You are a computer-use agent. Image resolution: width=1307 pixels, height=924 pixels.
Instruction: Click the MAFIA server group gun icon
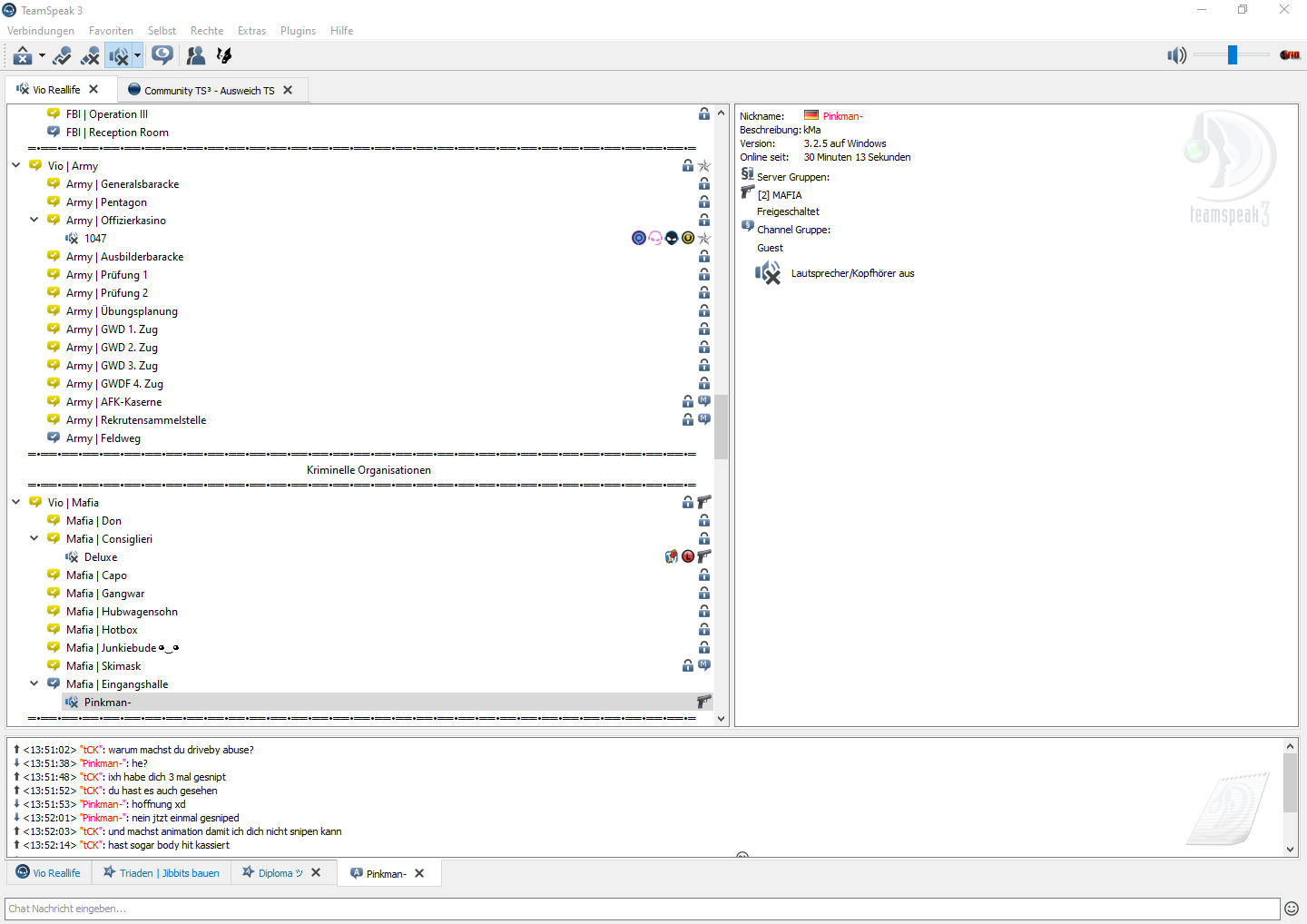point(748,192)
